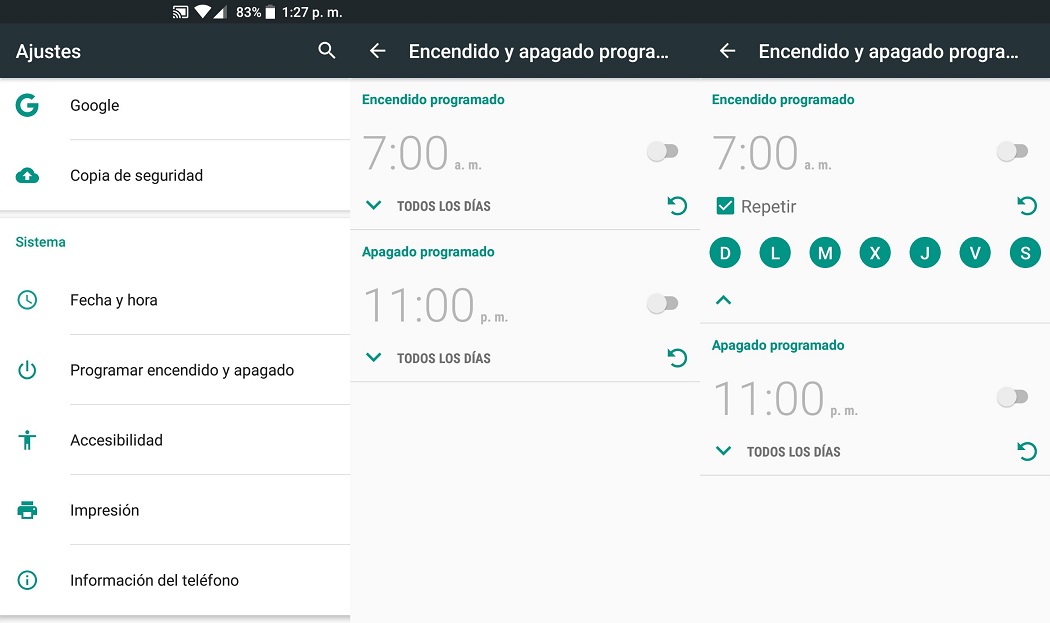This screenshot has width=1050, height=623.
Task: Tap the Impresión printer icon
Action: 27,510
